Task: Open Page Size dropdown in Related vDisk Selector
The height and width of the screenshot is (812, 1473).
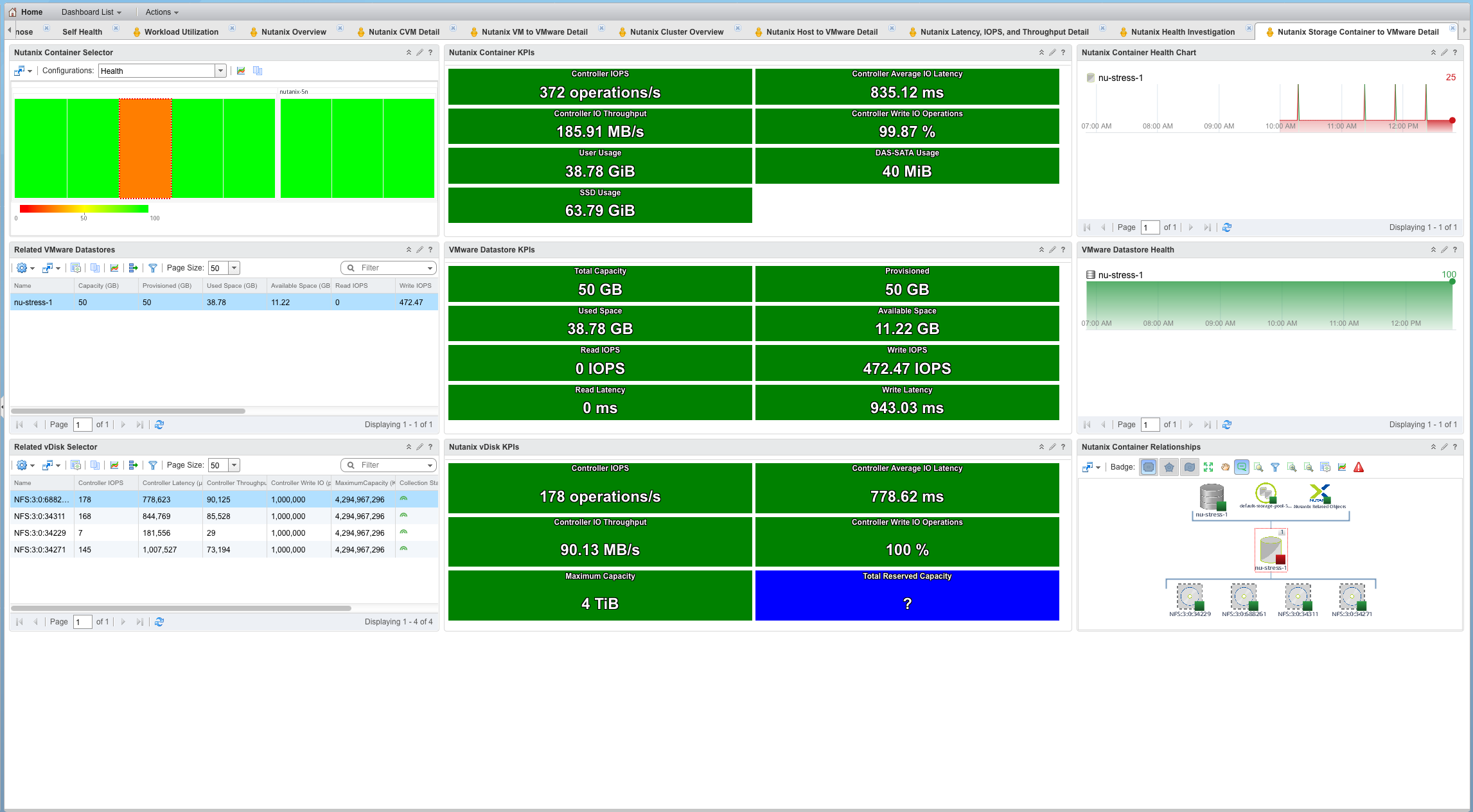Action: click(234, 465)
